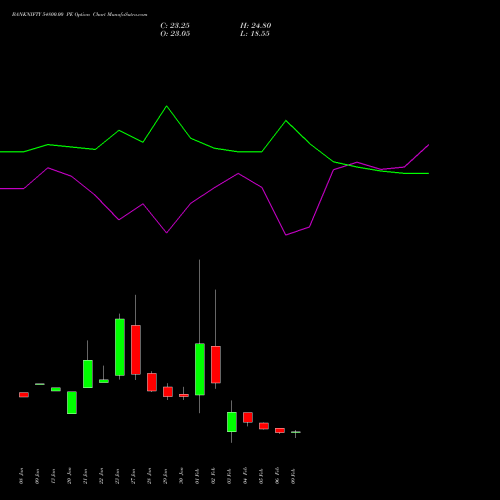This screenshot has width=500, height=500.
Task: Click the 06 Feb date label
Action: coord(278,476)
